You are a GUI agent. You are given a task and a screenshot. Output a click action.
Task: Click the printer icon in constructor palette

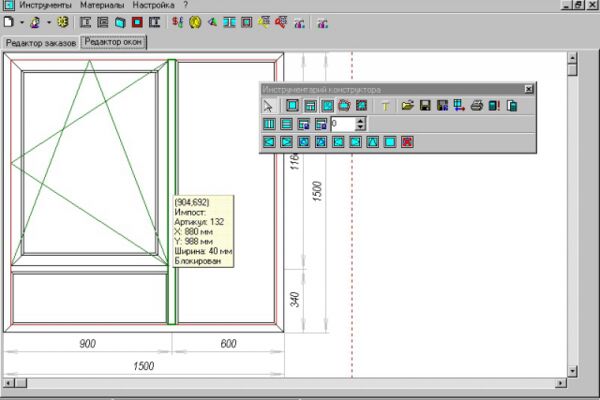coord(477,105)
